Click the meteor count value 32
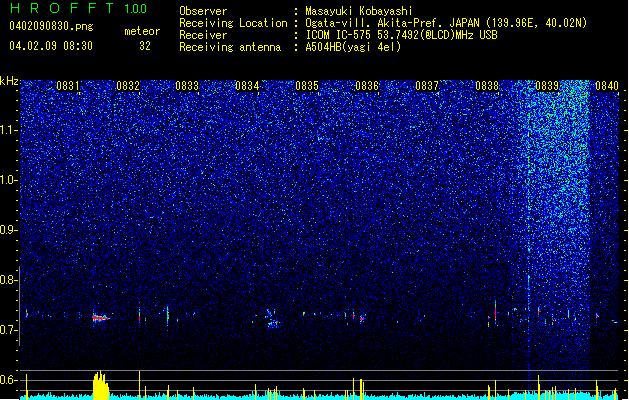 coord(145,46)
